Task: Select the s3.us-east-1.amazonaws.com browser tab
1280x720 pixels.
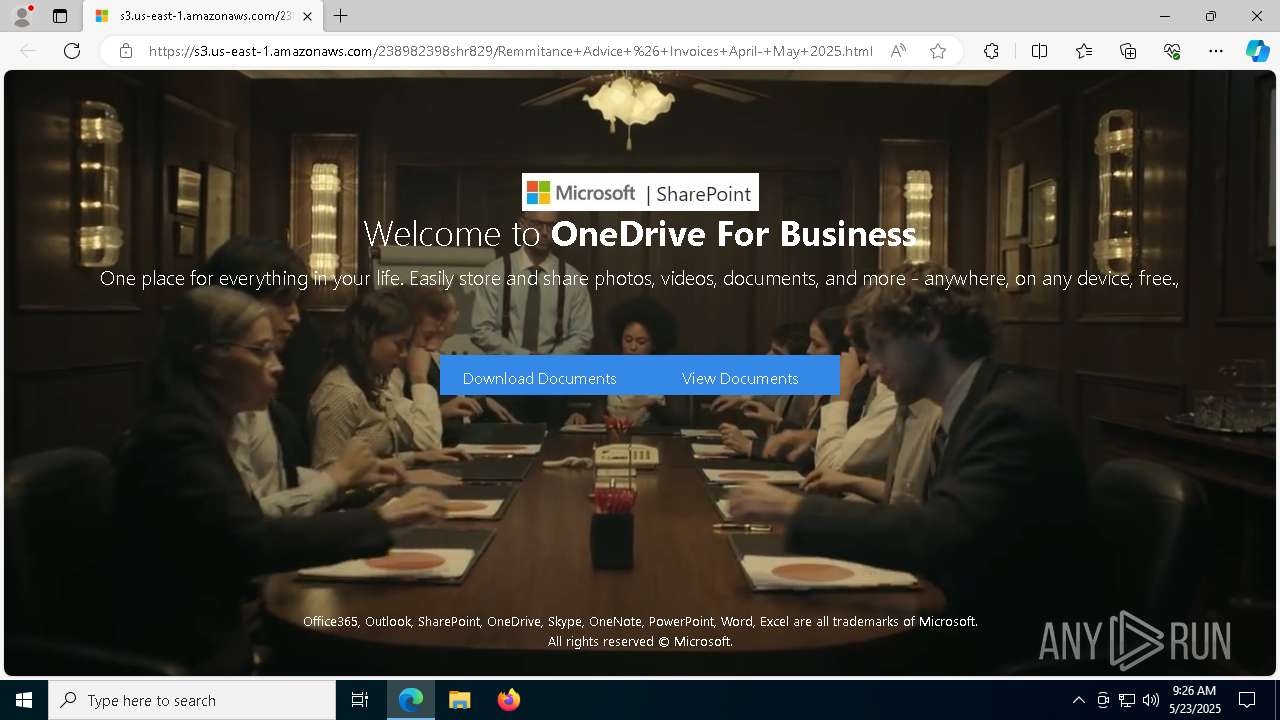Action: 203,16
